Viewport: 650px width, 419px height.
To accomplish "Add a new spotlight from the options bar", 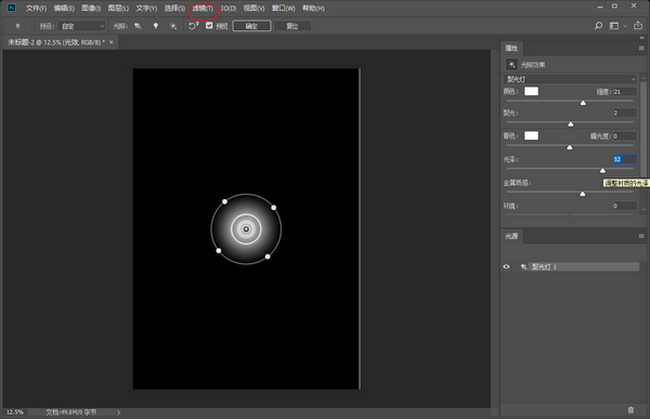I will point(137,26).
